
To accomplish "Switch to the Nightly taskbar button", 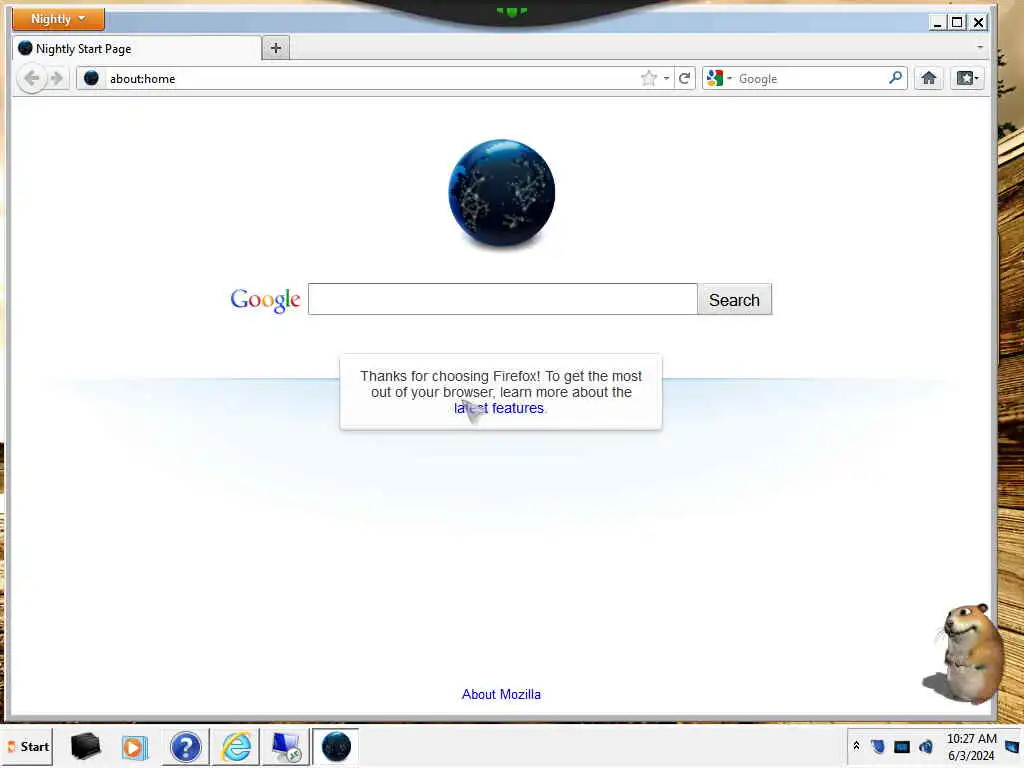I will (336, 746).
